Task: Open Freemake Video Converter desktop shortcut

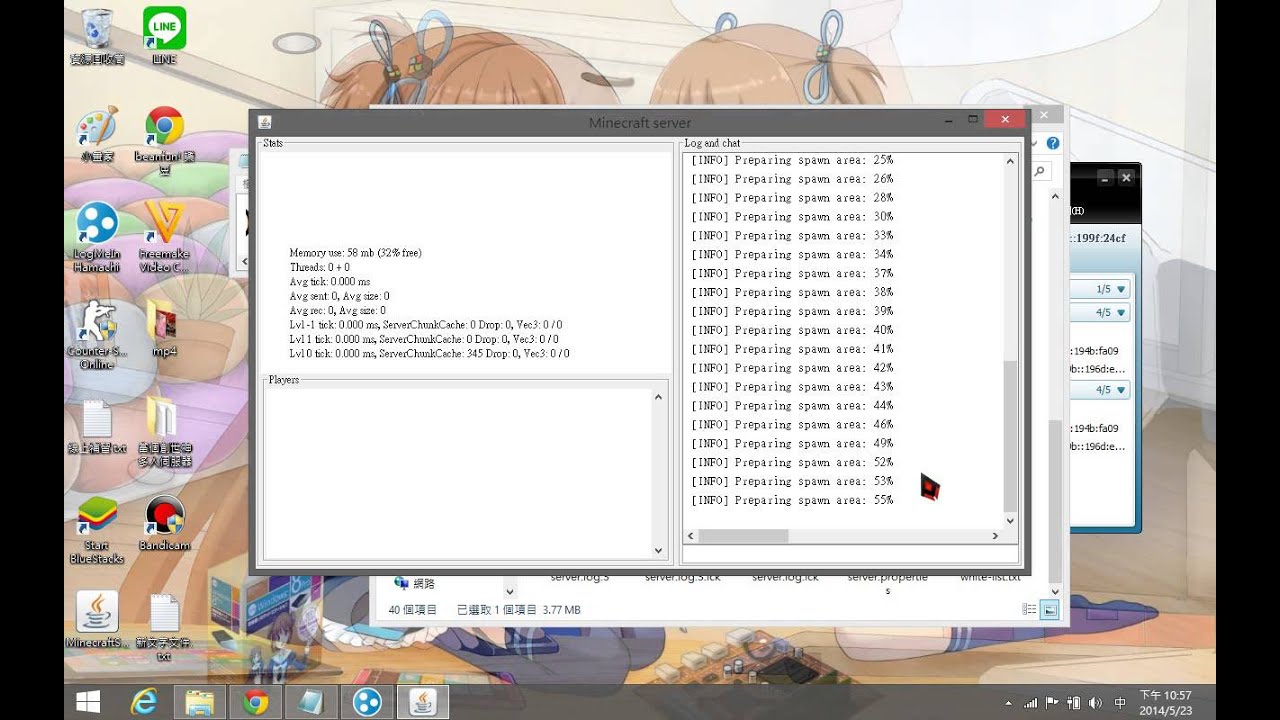Action: tap(164, 237)
